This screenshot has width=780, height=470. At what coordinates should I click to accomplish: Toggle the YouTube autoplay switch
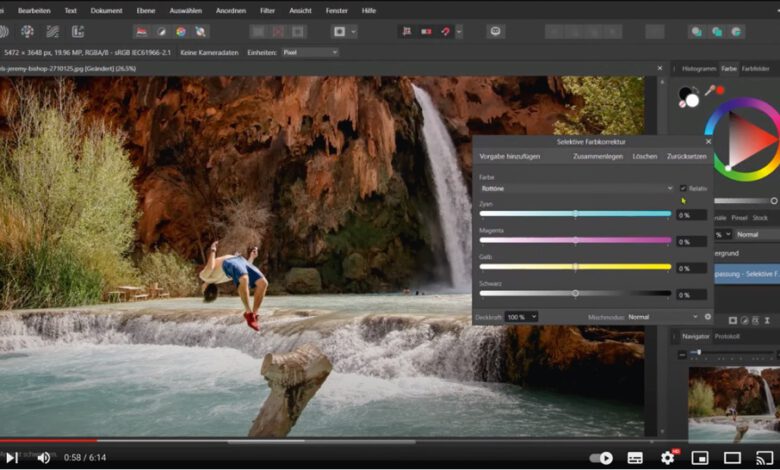601,457
